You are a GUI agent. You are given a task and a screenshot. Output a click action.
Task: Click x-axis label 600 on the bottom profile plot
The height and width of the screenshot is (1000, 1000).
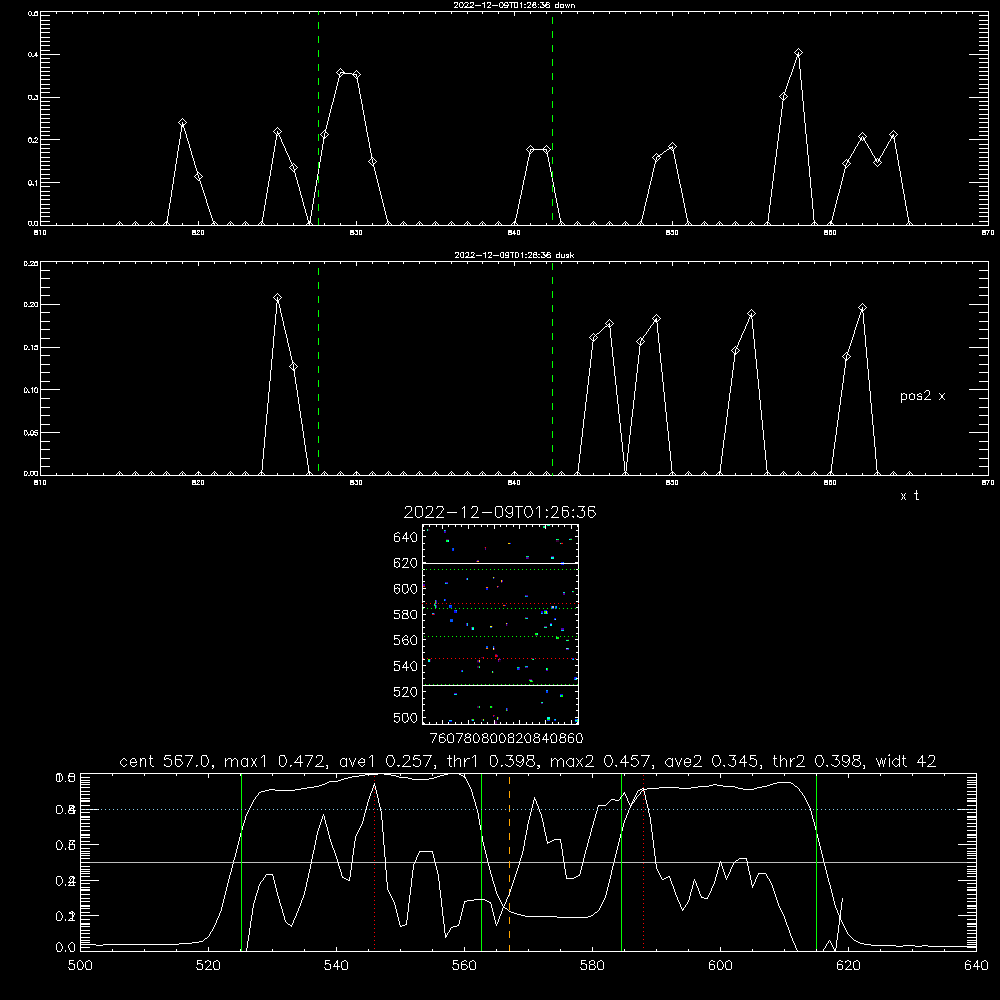pyautogui.click(x=721, y=966)
